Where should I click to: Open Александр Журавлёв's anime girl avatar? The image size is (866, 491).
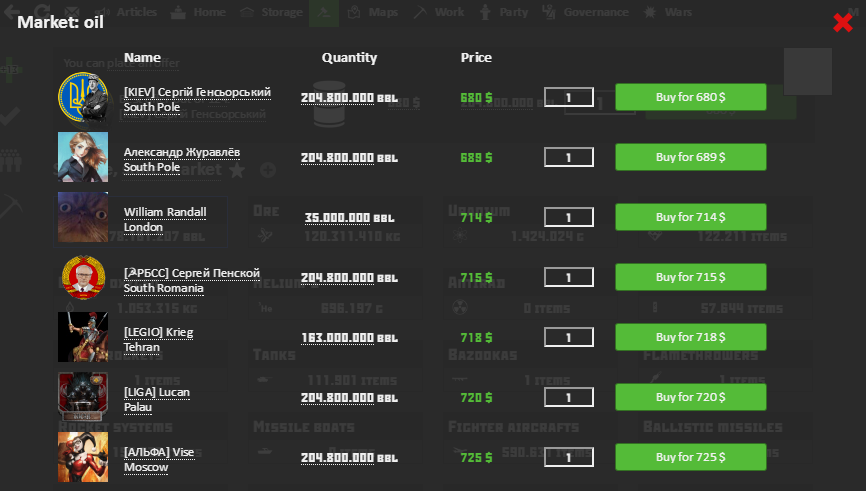click(x=83, y=158)
